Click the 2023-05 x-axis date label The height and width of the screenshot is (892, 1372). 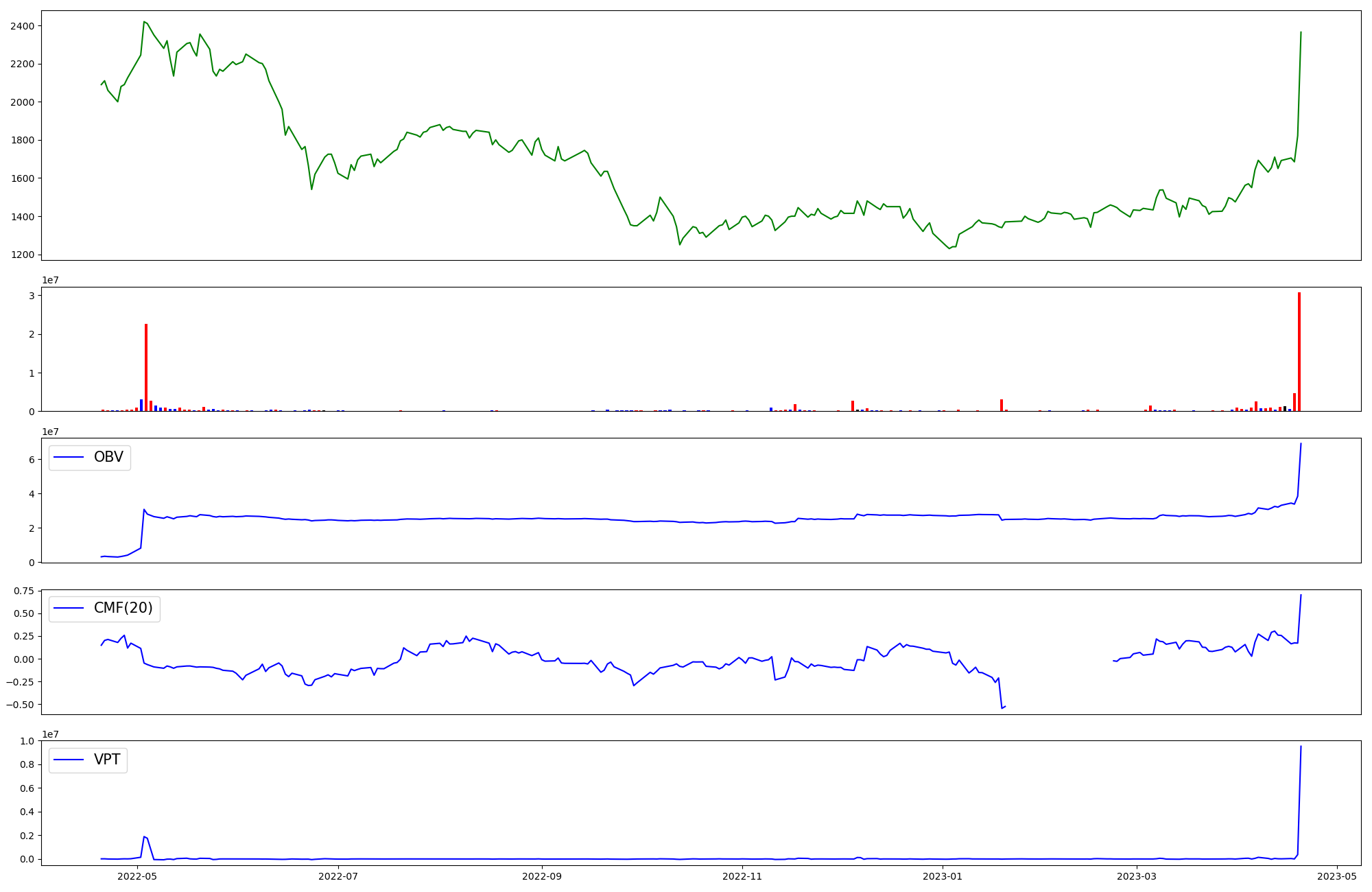coord(1337,876)
